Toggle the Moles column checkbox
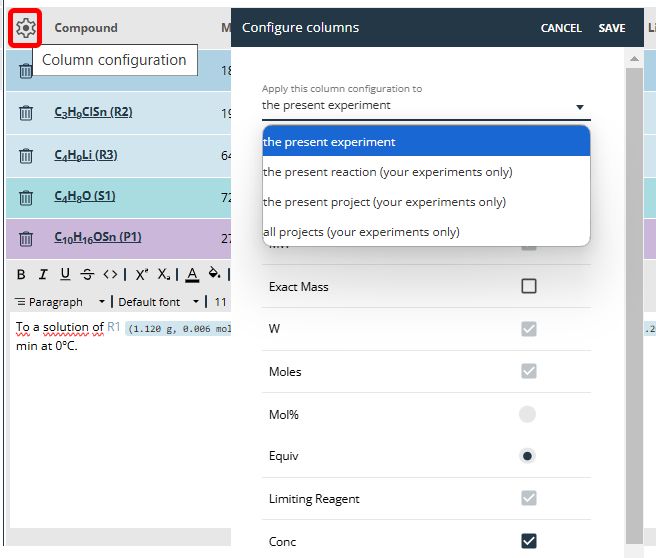The height and width of the screenshot is (558, 656). click(529, 371)
